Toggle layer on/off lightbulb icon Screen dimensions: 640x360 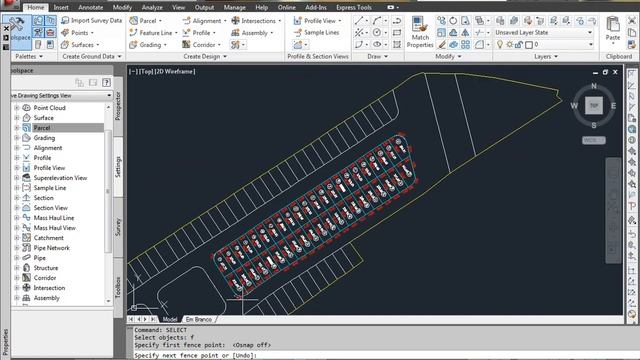500,44
